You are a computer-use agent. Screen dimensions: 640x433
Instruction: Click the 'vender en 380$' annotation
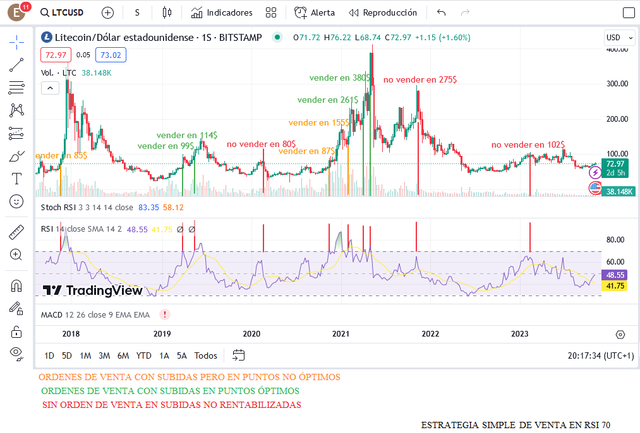point(340,78)
